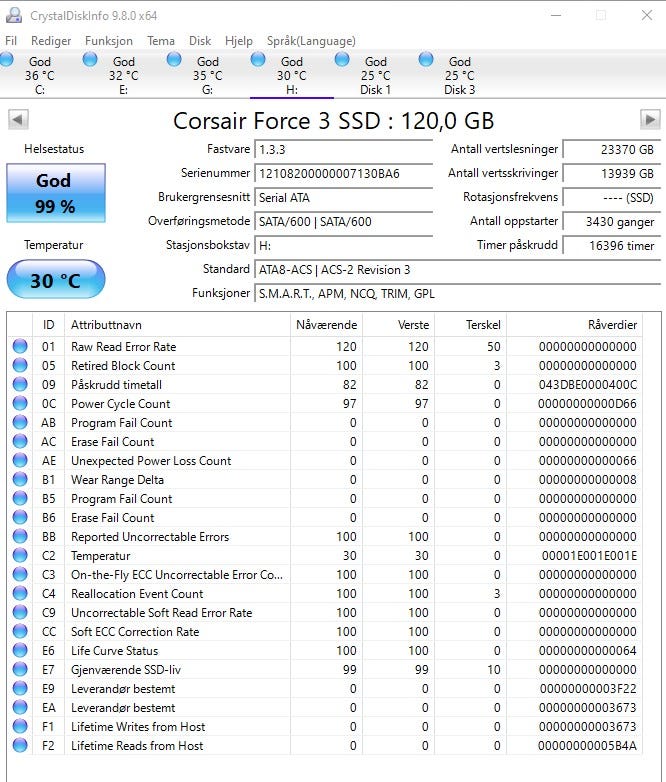Click status icon for Wear Range Delta

point(20,479)
